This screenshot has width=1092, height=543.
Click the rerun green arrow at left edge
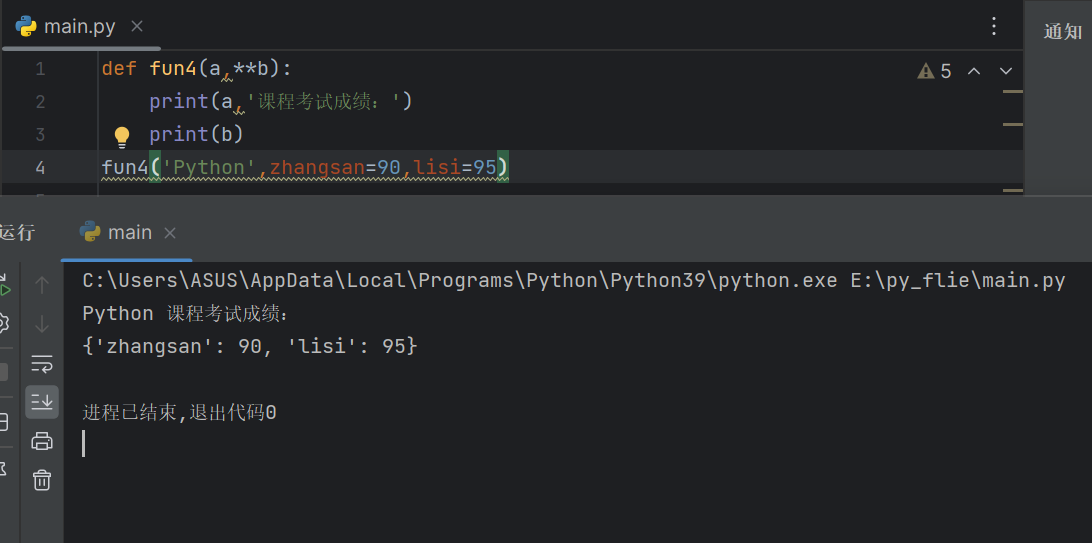click(4, 288)
